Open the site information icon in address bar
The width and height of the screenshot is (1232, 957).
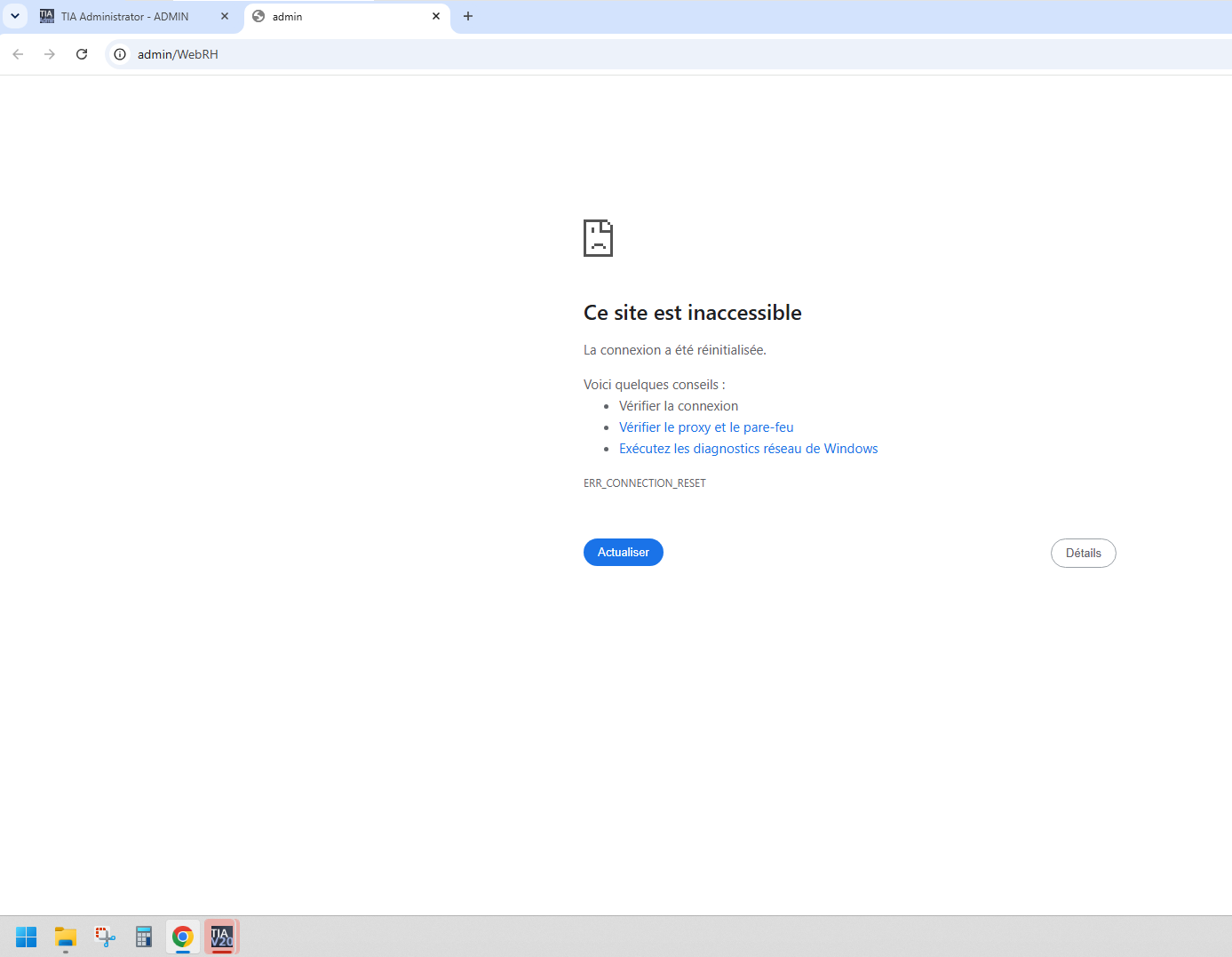(x=120, y=54)
